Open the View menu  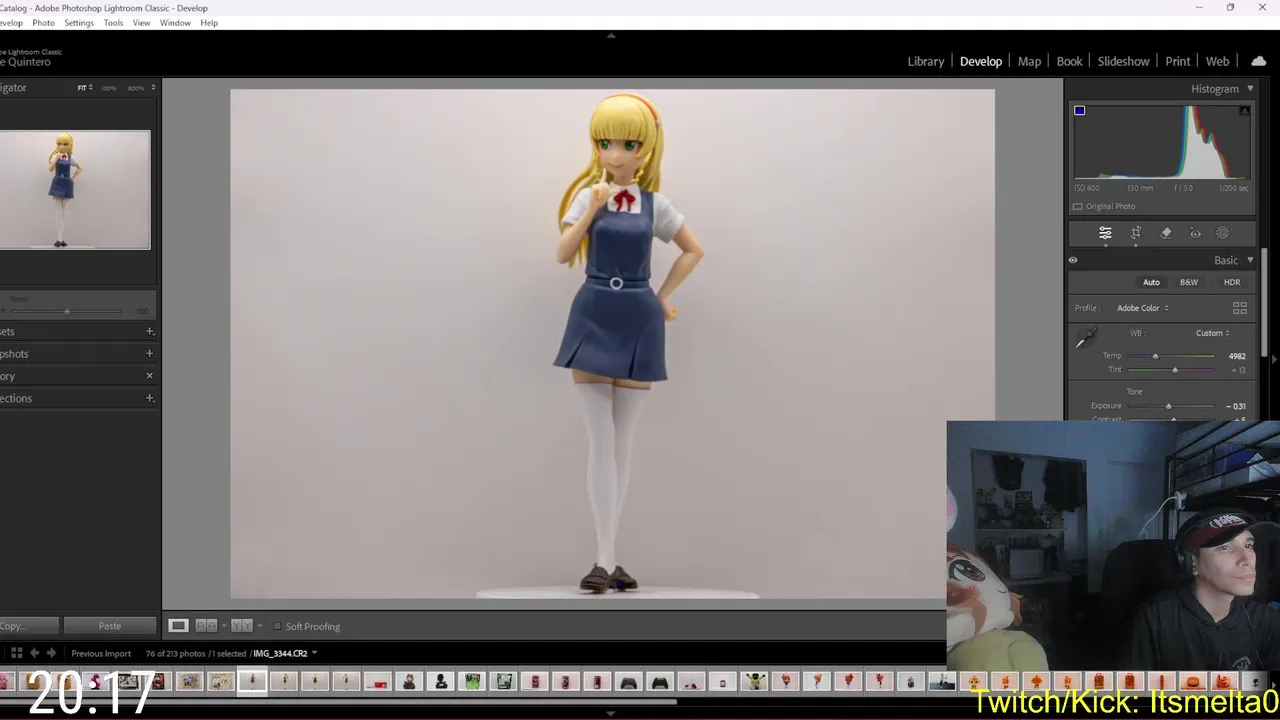coord(141,22)
